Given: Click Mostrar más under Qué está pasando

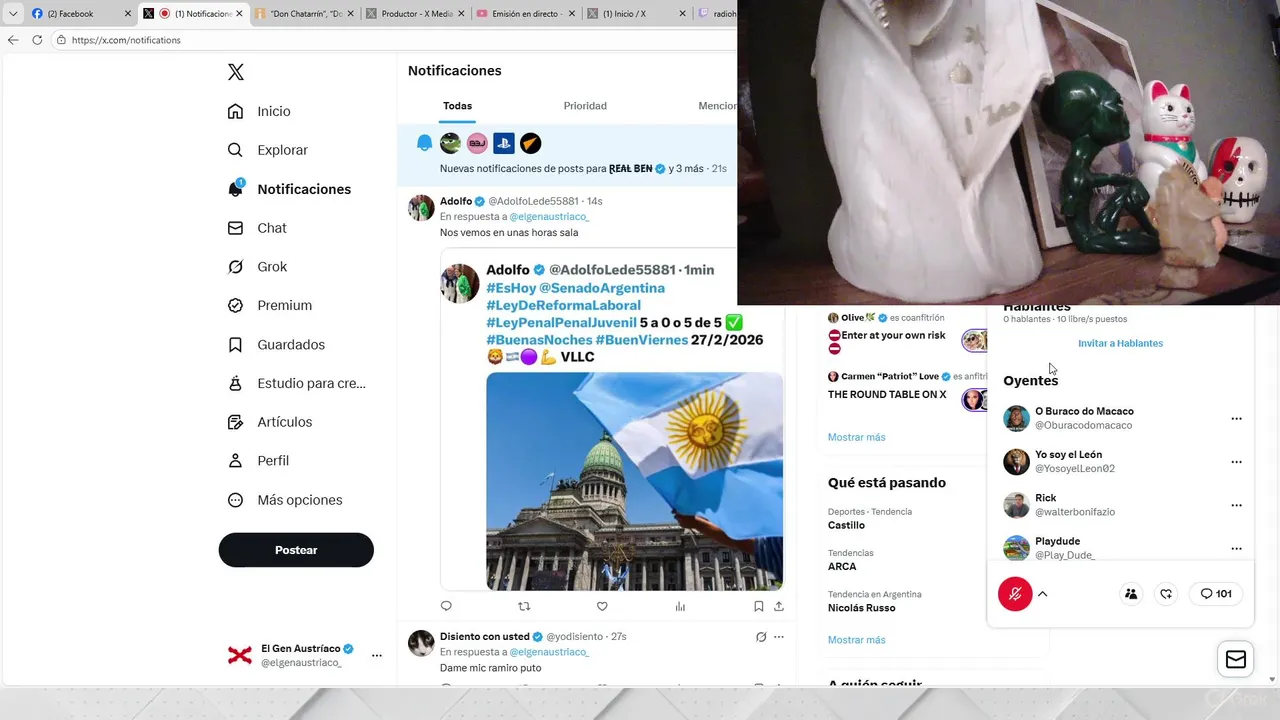Looking at the screenshot, I should [x=856, y=640].
